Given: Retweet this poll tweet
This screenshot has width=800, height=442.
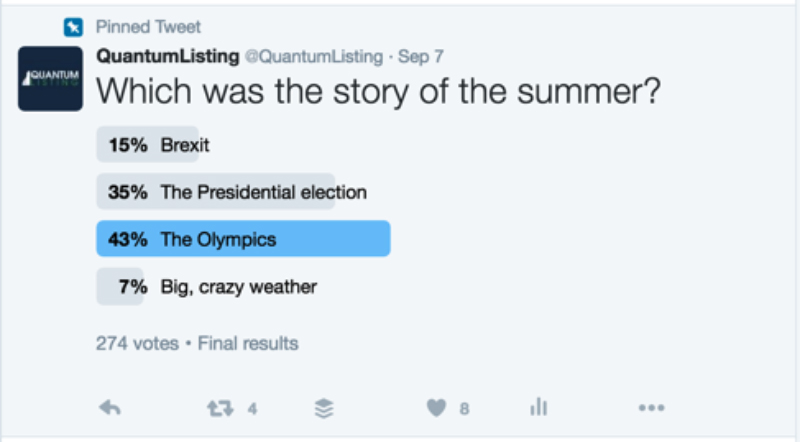Looking at the screenshot, I should click(218, 408).
